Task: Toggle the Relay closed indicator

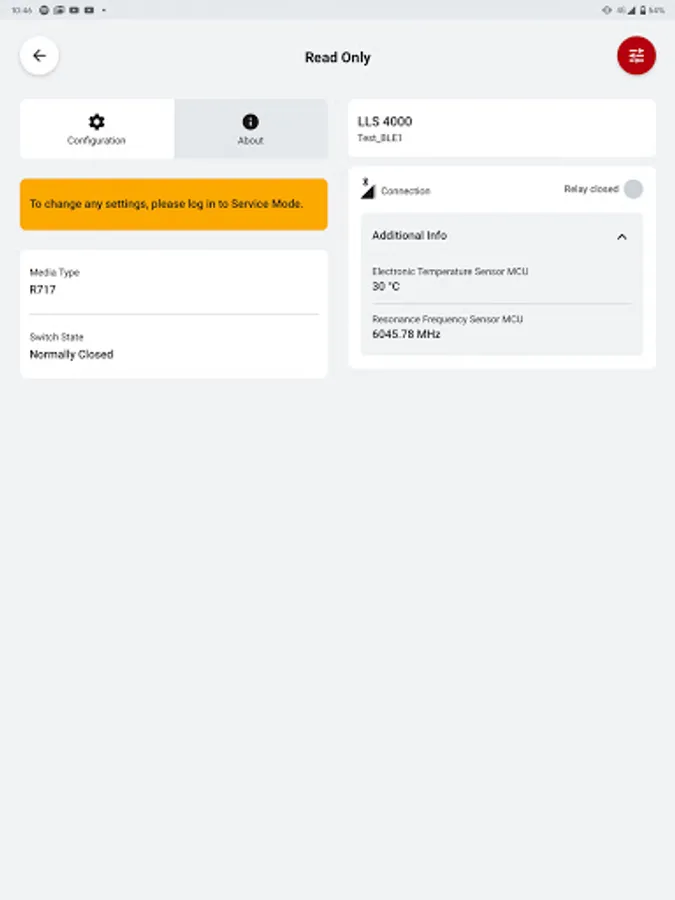Action: click(633, 189)
